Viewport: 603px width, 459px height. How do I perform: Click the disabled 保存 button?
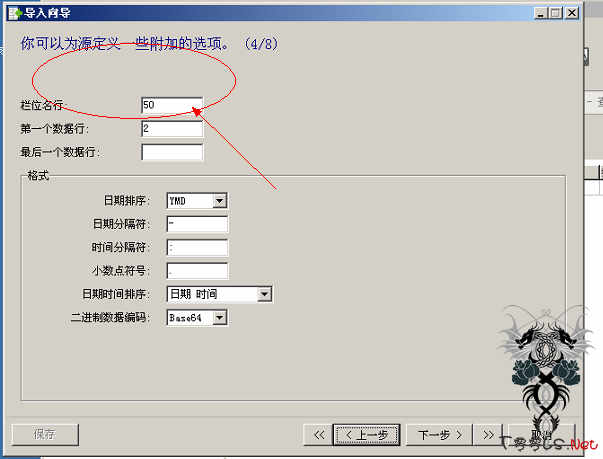(45, 435)
